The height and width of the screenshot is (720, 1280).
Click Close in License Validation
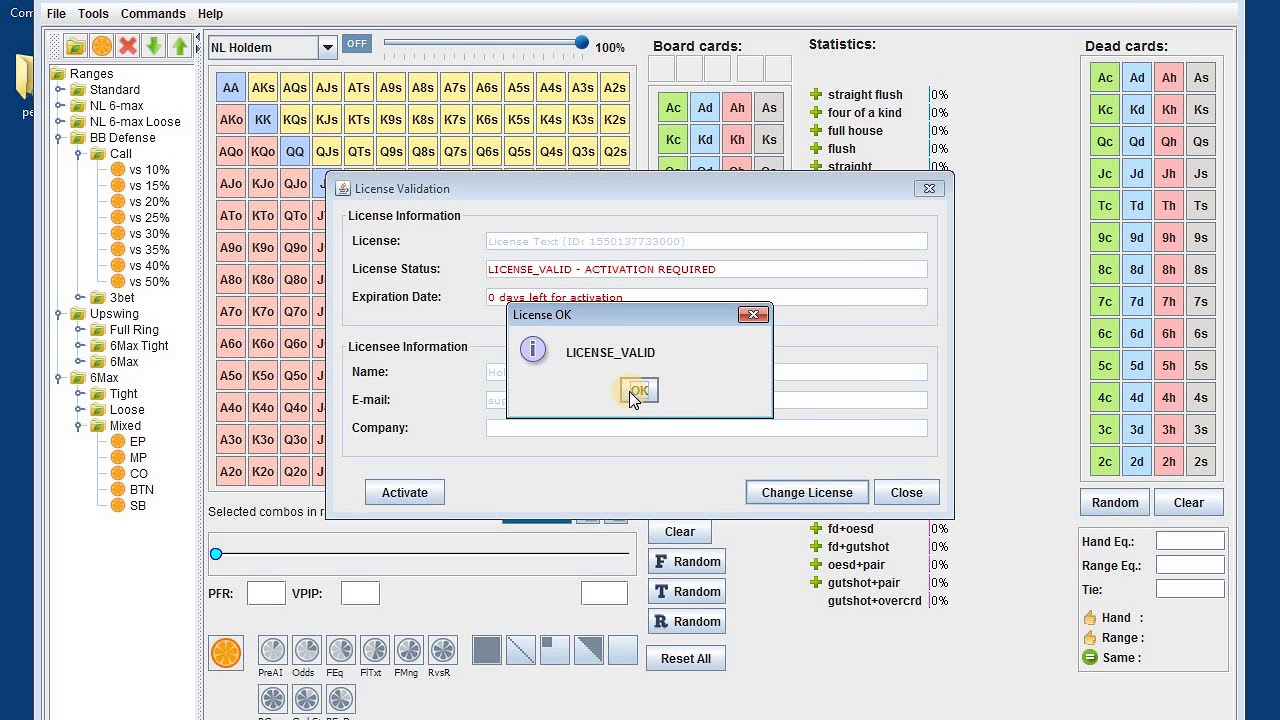tap(906, 492)
